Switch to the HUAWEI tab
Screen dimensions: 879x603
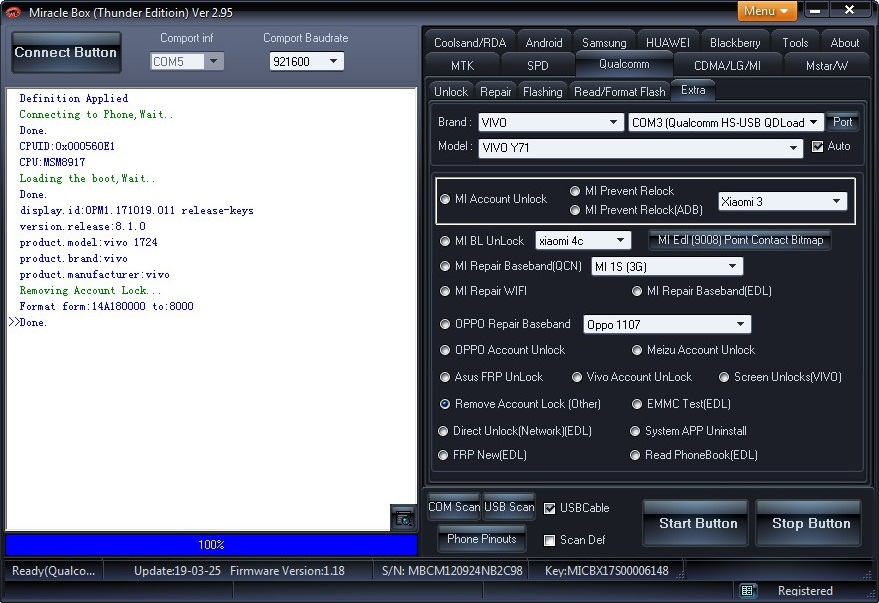(x=668, y=43)
